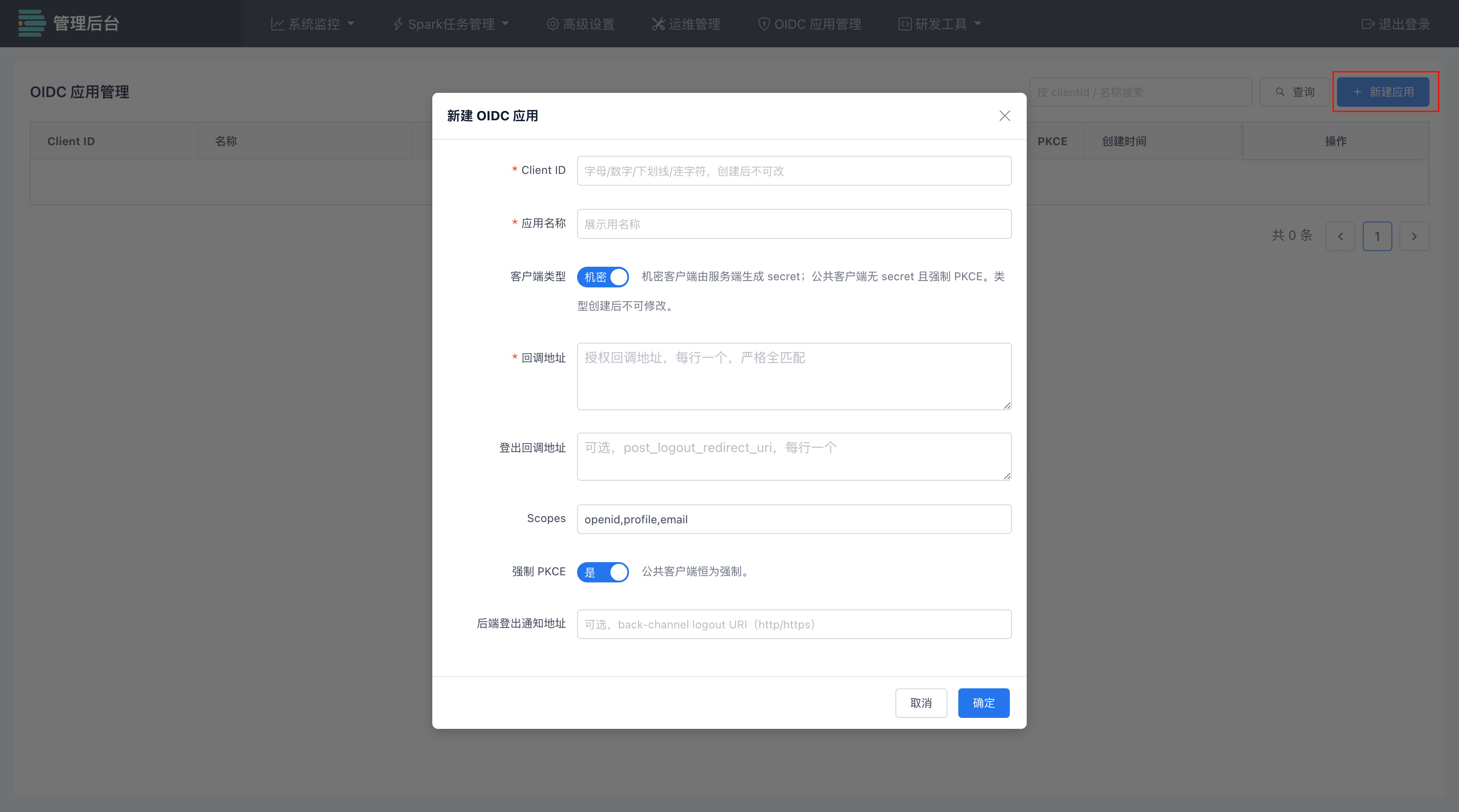1459x812 pixels.
Task: Click the 研发工具 code icon
Action: (905, 24)
